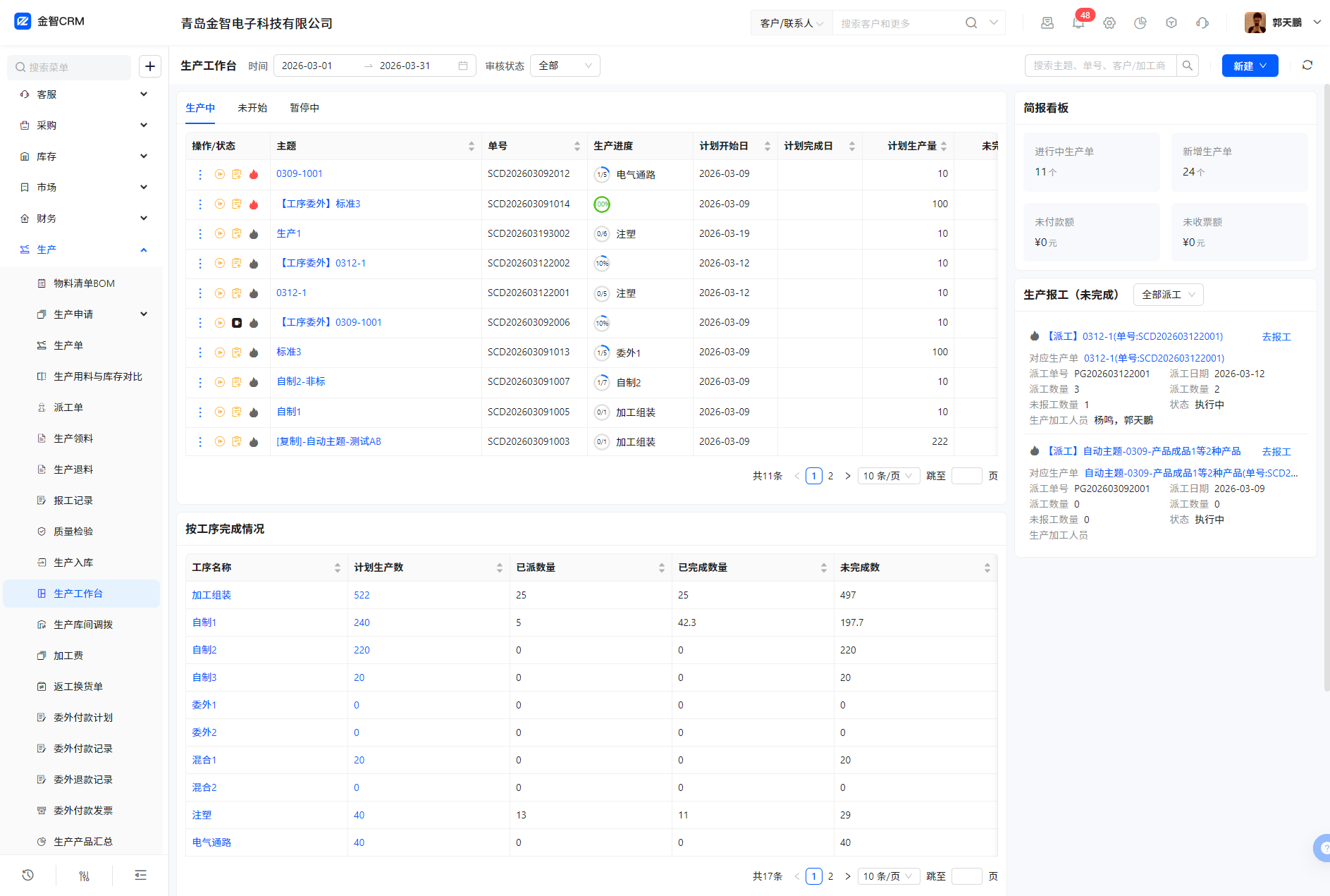
Task: Expand the 财务 menu in sidebar
Action: (83, 219)
